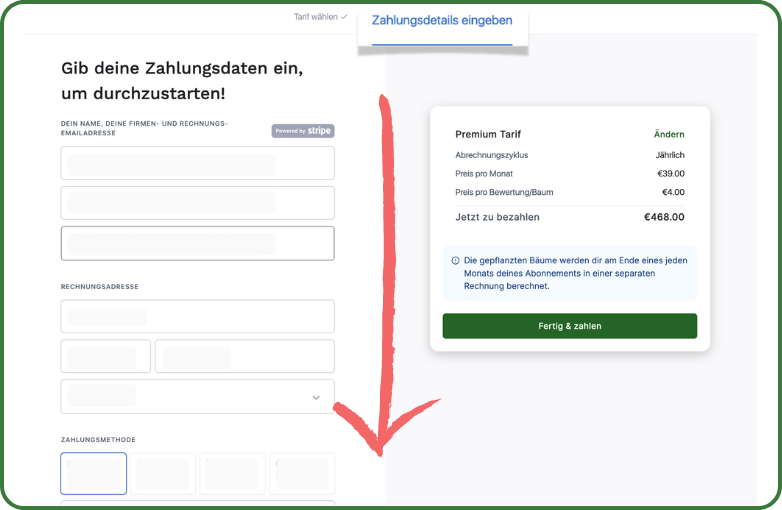Click the short left field under Rechnungsadresse
The image size is (782, 510).
point(105,356)
